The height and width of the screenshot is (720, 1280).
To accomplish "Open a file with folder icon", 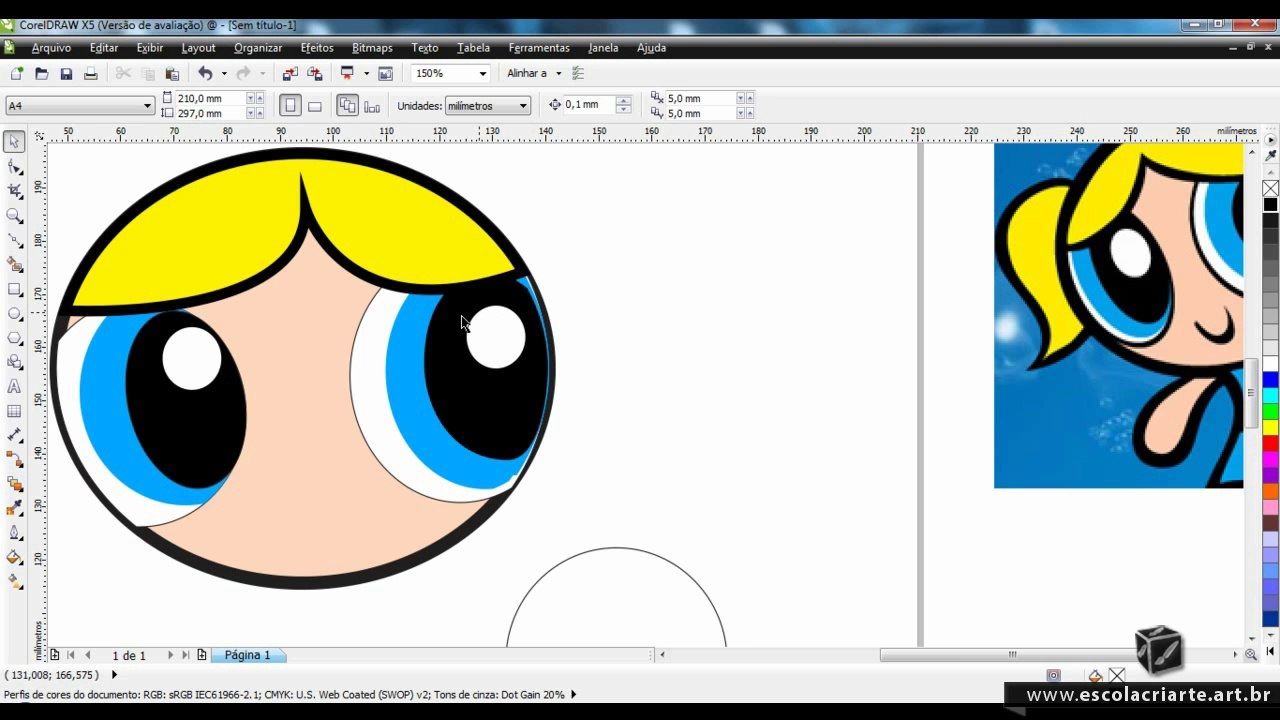I will (x=42, y=73).
